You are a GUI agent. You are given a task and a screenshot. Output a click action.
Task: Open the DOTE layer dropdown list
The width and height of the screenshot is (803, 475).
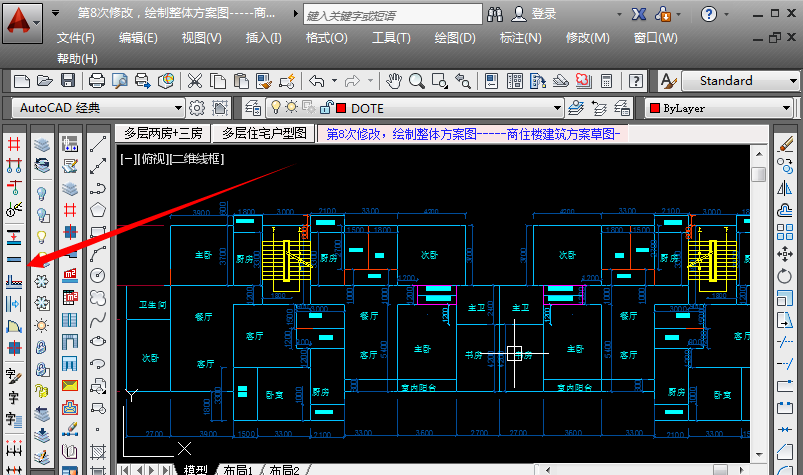click(558, 108)
